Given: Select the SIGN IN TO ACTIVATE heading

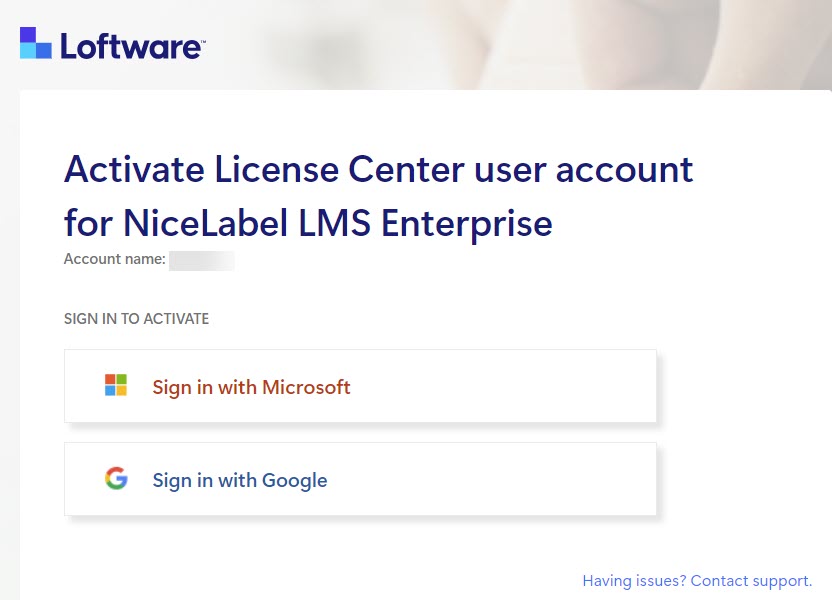Looking at the screenshot, I should coord(136,318).
